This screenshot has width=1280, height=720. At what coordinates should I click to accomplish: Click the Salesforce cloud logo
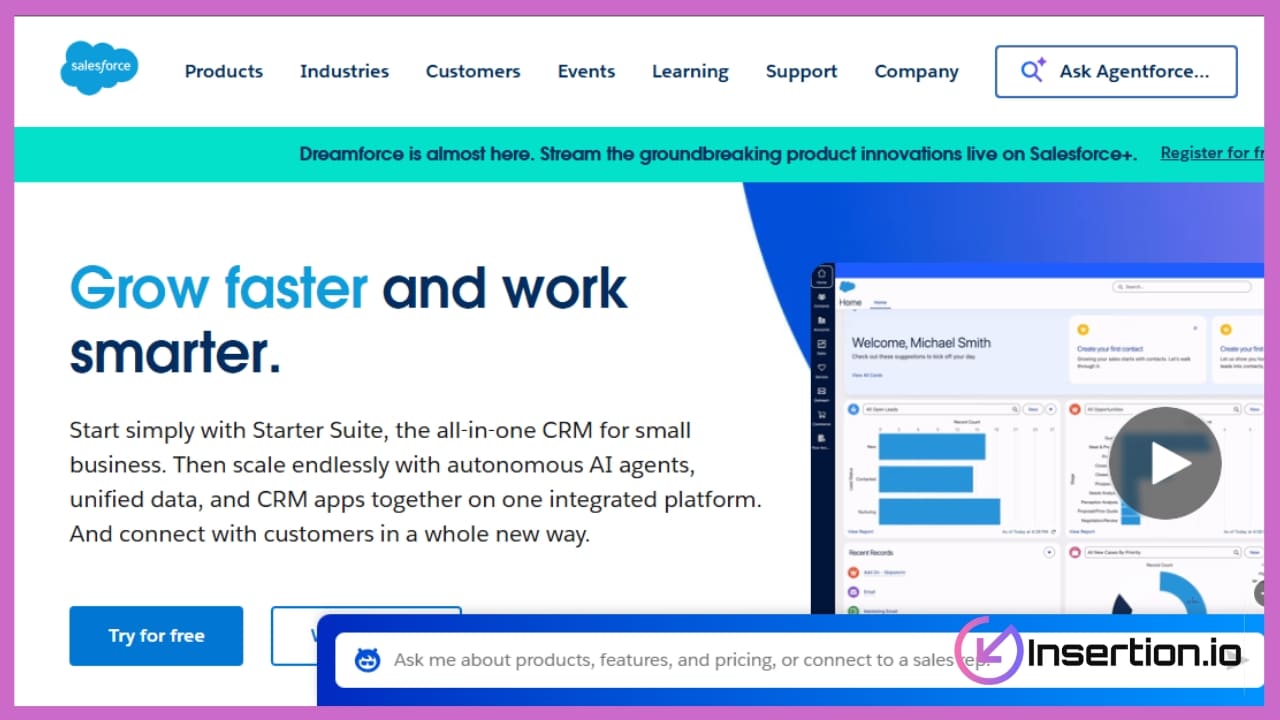[x=98, y=68]
